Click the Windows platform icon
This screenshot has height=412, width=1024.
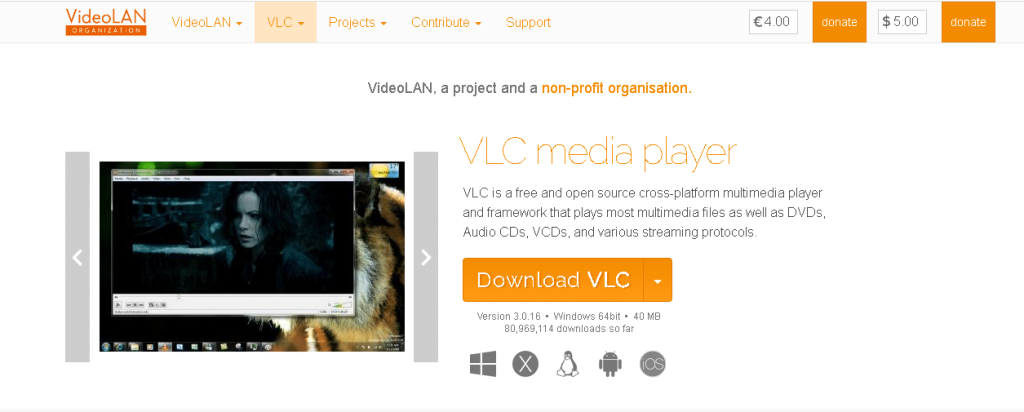[483, 364]
